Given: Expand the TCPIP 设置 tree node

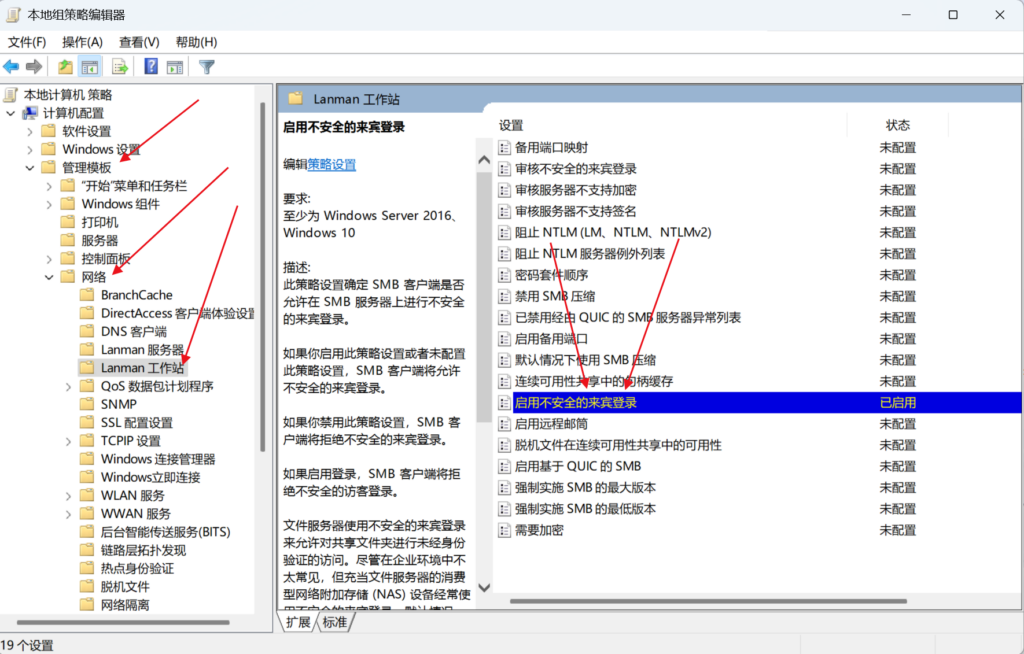Looking at the screenshot, I should point(68,441).
